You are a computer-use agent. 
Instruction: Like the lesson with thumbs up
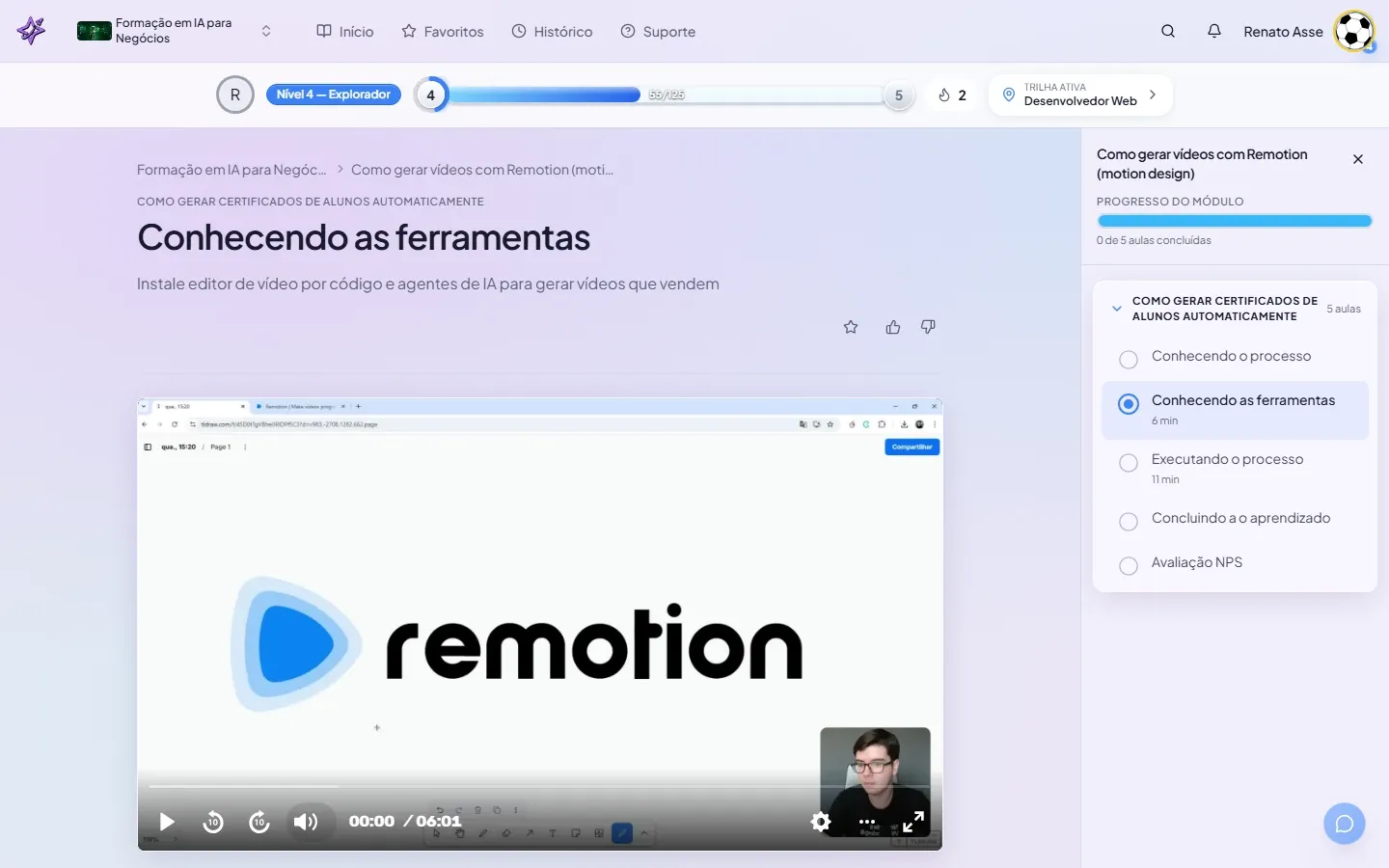[x=893, y=327]
